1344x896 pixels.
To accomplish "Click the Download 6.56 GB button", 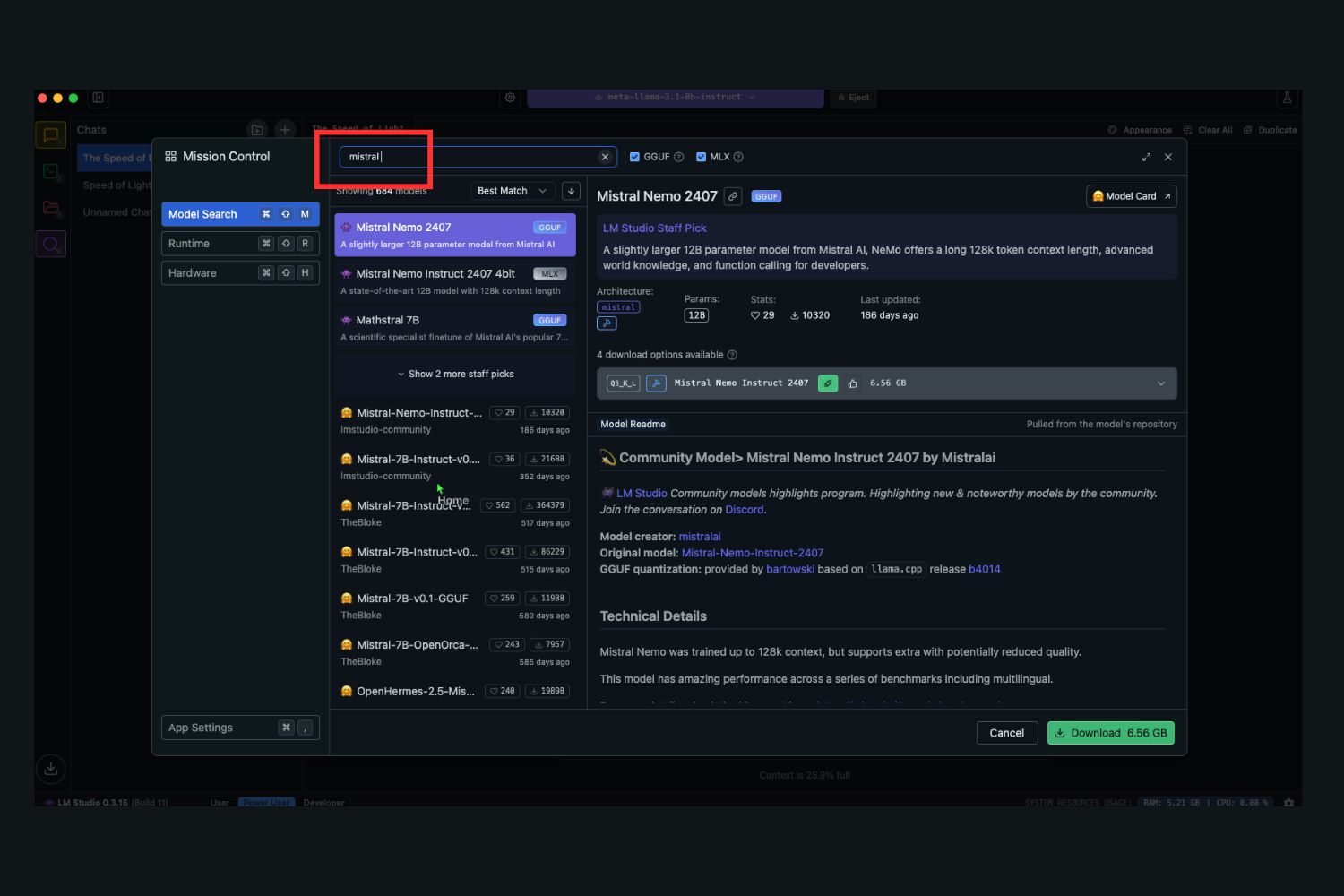I will point(1110,733).
